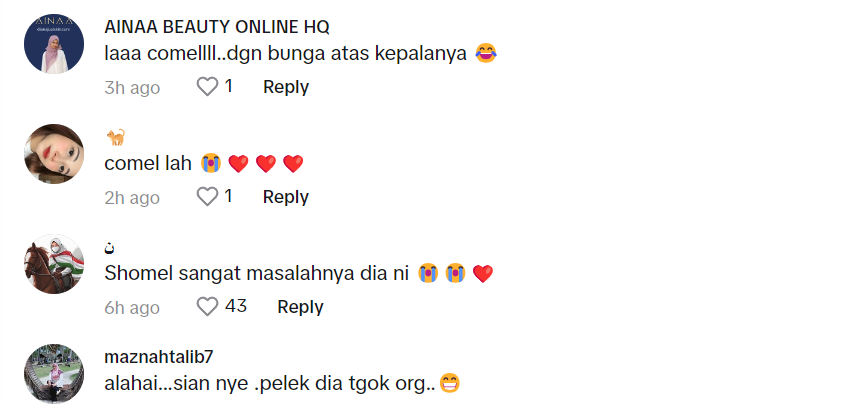
Task: Open the cat emoji user's avatar
Action: pyautogui.click(x=54, y=154)
